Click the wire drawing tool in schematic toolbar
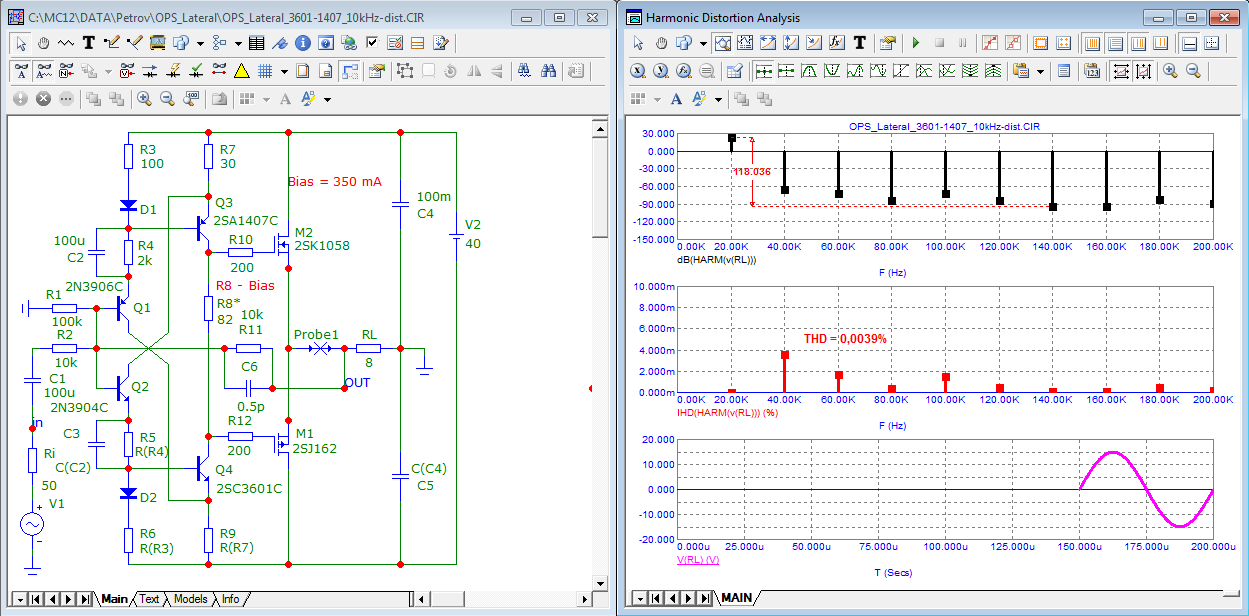 click(x=110, y=43)
